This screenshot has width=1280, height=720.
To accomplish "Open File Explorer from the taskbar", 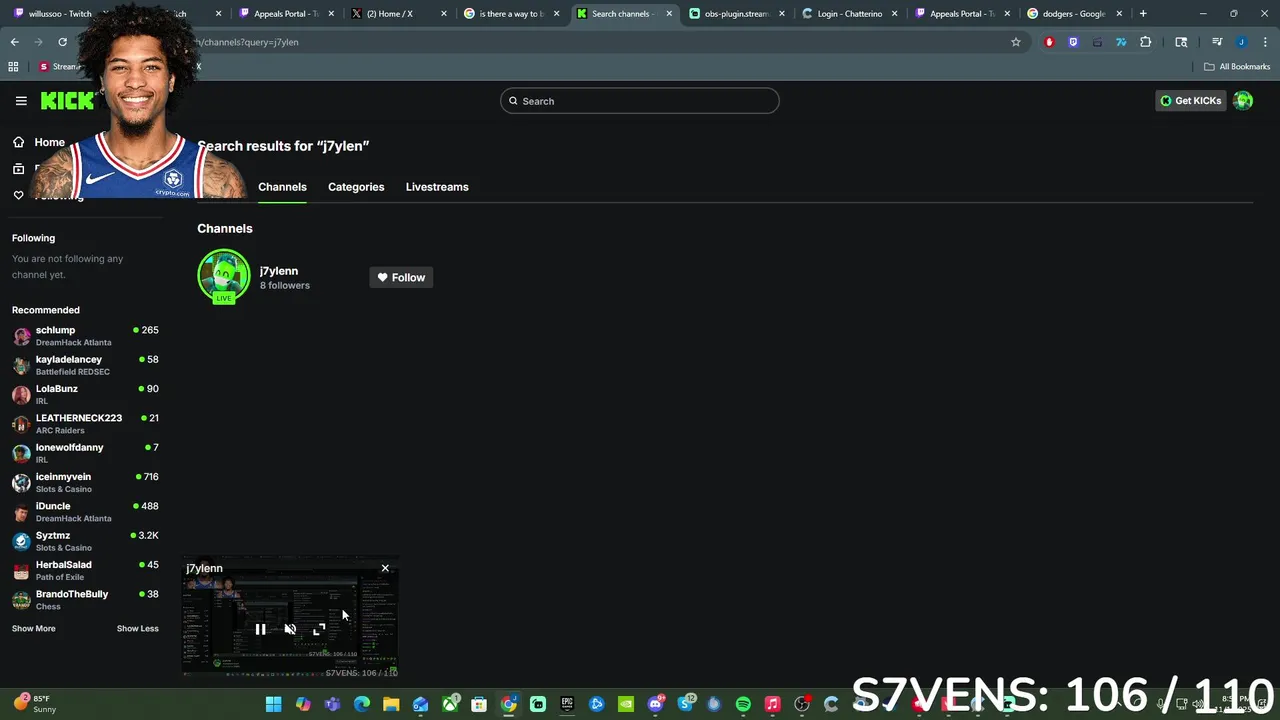I will click(391, 704).
